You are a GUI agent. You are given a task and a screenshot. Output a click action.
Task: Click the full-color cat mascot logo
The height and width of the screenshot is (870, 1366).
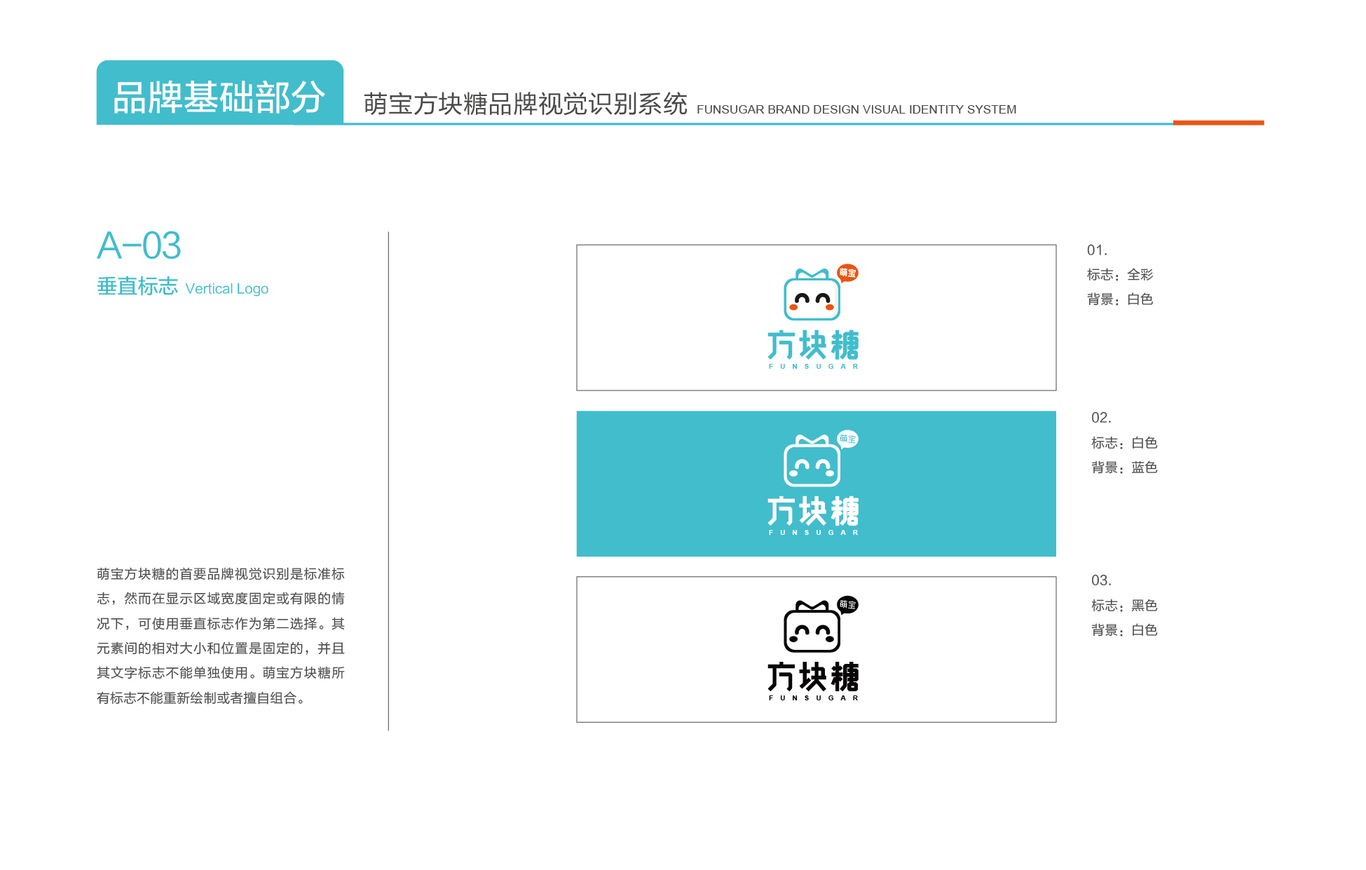811,295
